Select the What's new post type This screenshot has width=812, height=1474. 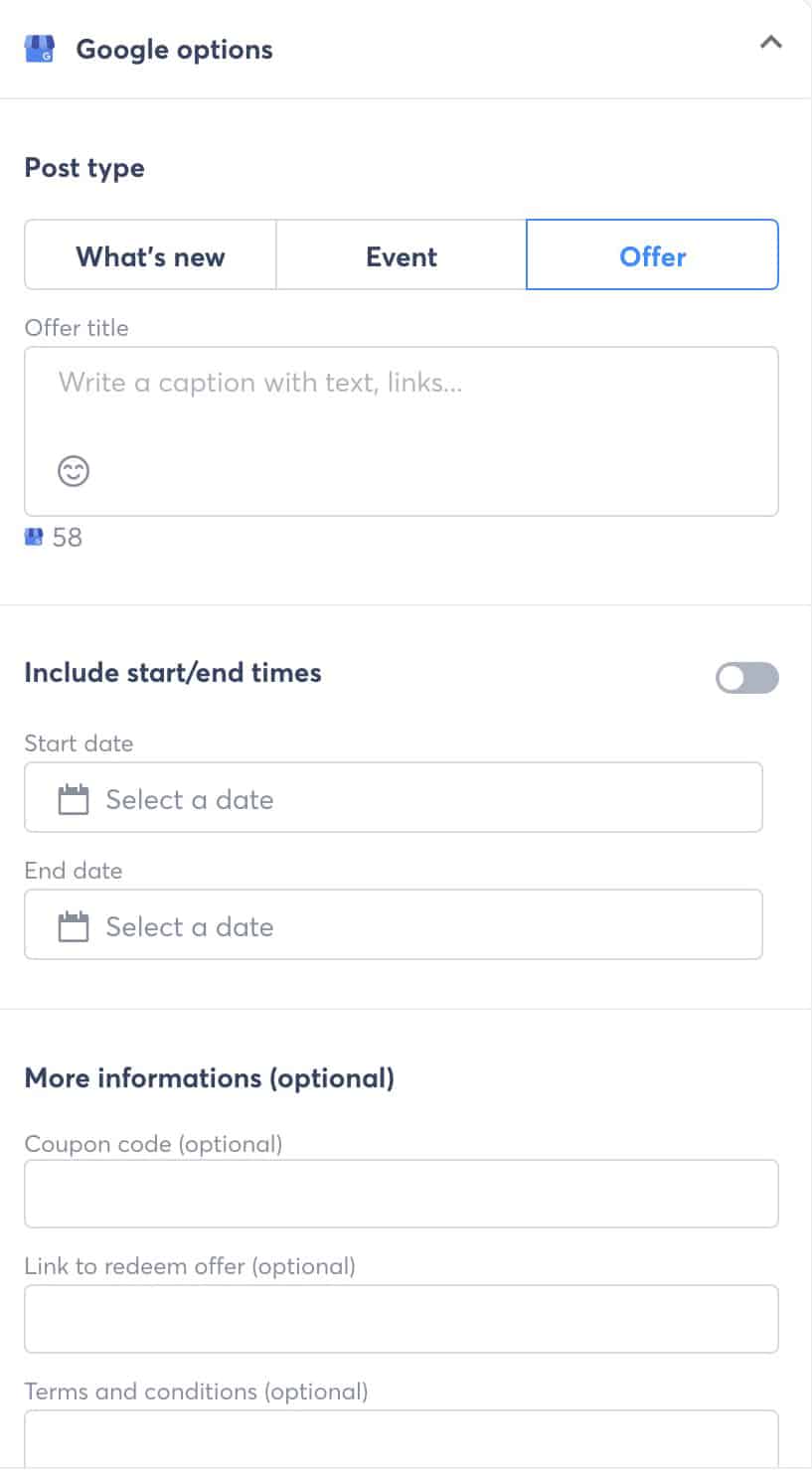pyautogui.click(x=150, y=256)
